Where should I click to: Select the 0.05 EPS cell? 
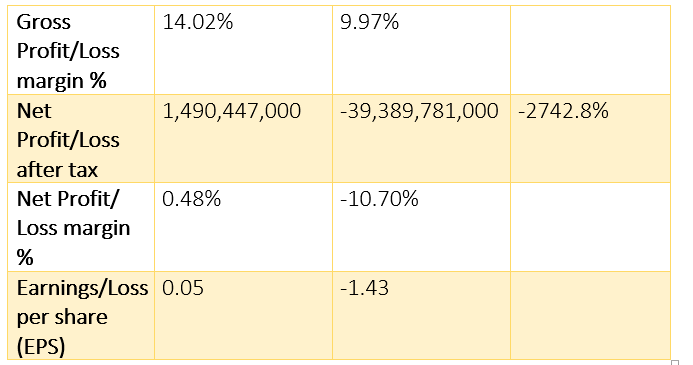coord(244,315)
